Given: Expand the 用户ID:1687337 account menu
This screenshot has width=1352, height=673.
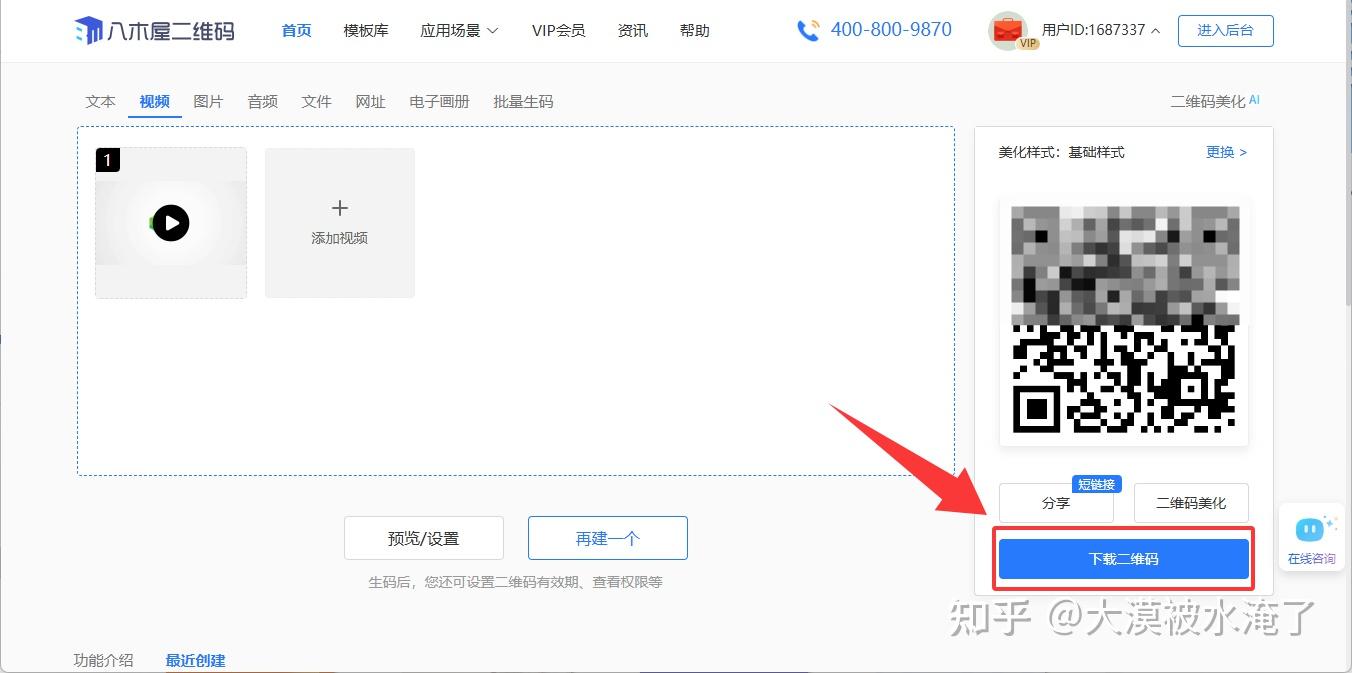Looking at the screenshot, I should click(x=1100, y=31).
